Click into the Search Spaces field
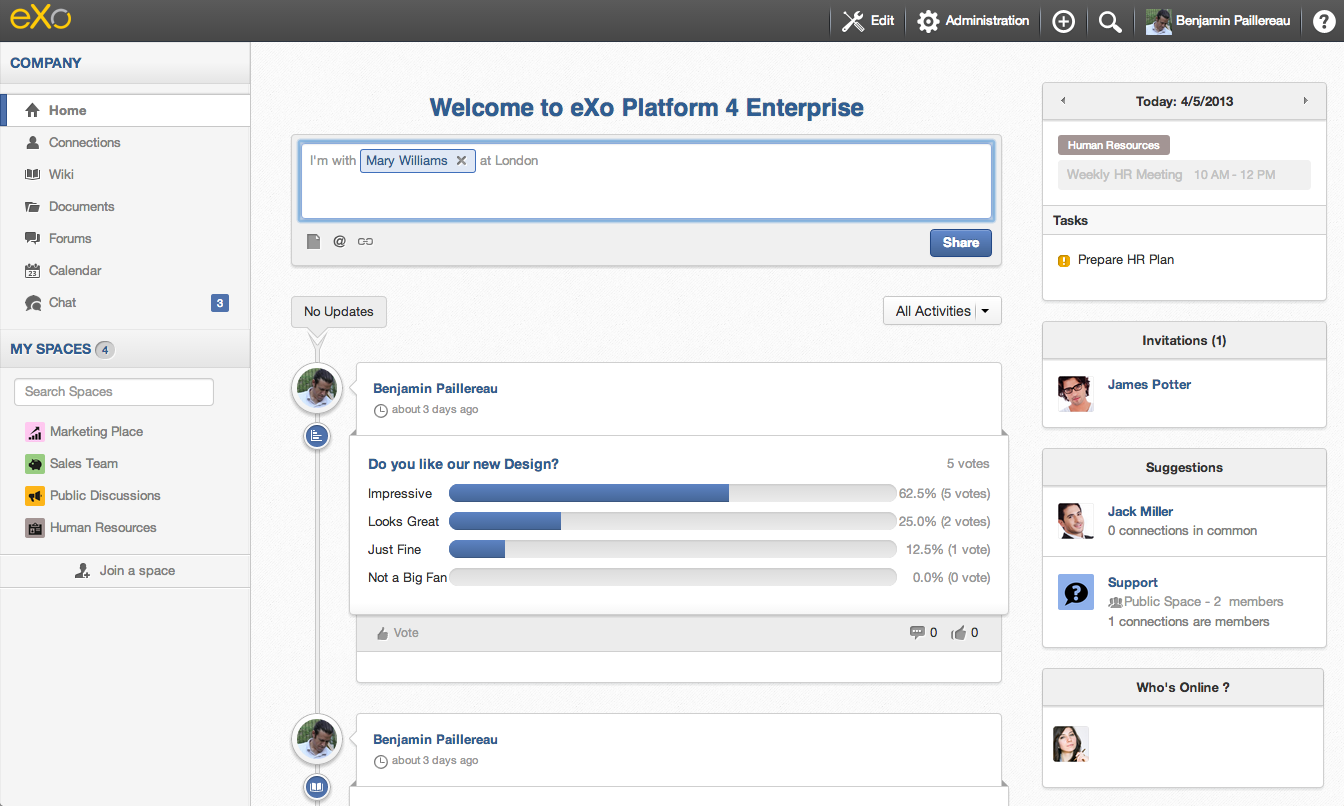The width and height of the screenshot is (1344, 806). tap(114, 392)
